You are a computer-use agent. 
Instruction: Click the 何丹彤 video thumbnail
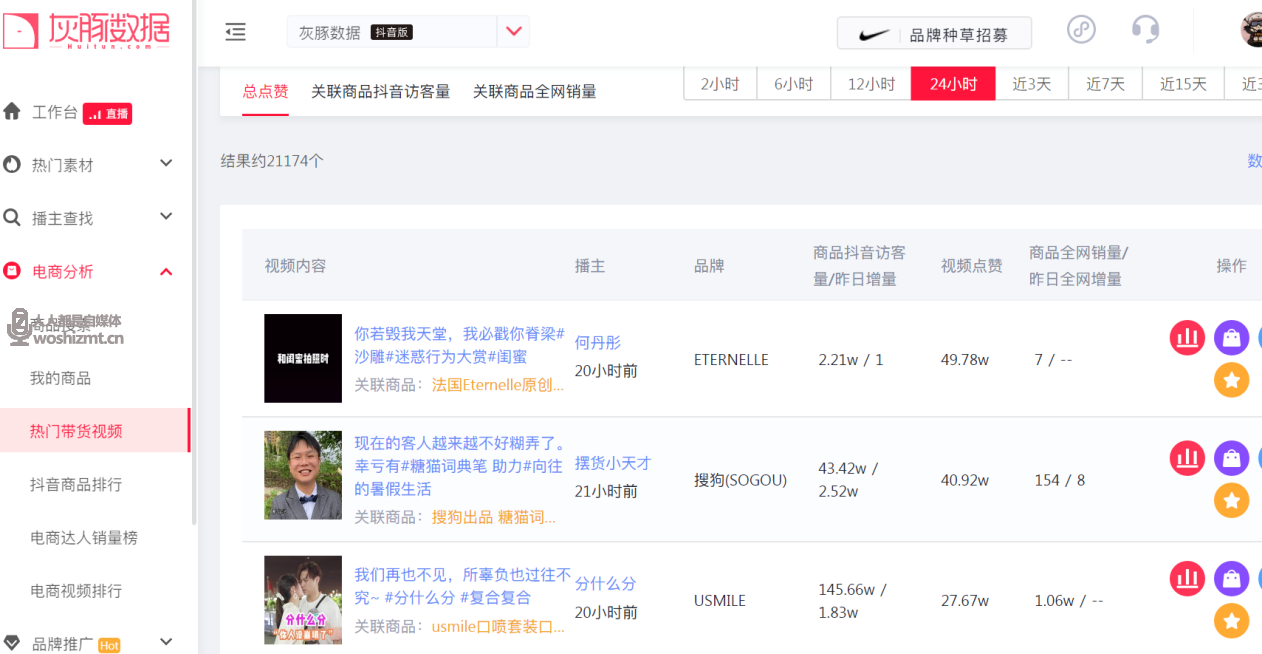click(303, 358)
